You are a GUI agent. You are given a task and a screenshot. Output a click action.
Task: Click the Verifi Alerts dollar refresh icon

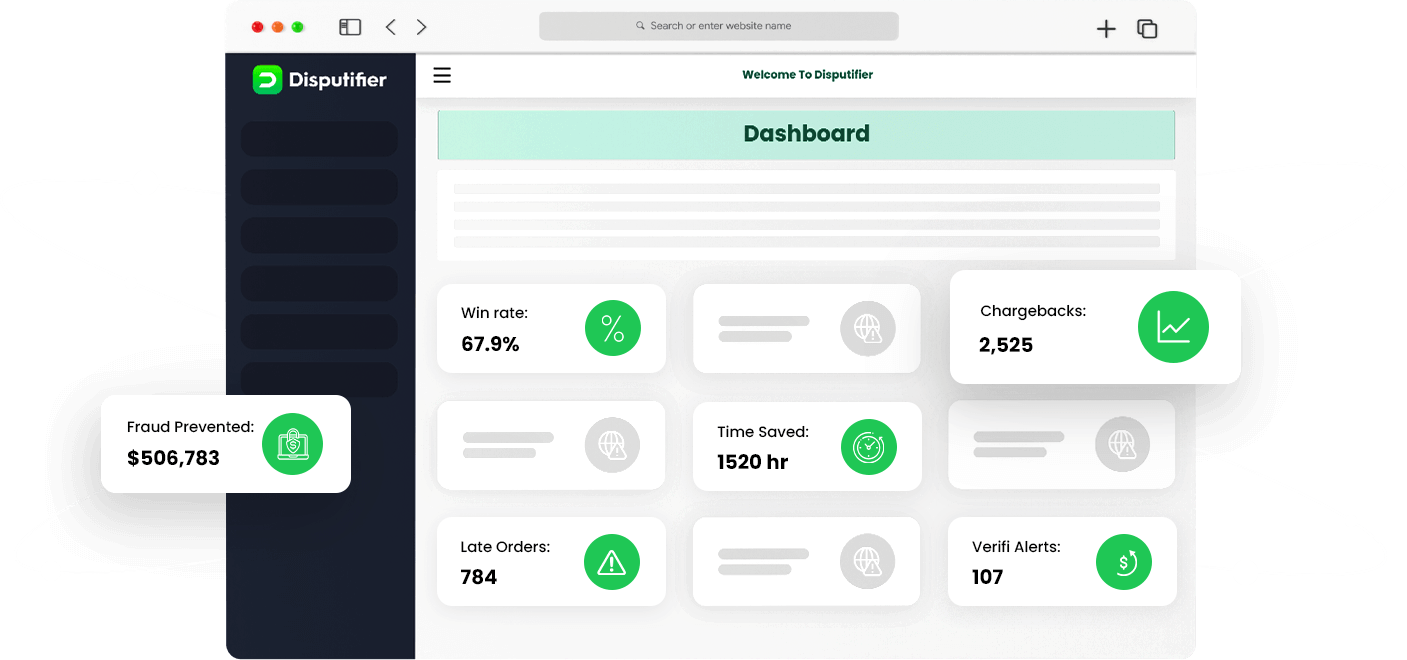(1124, 562)
